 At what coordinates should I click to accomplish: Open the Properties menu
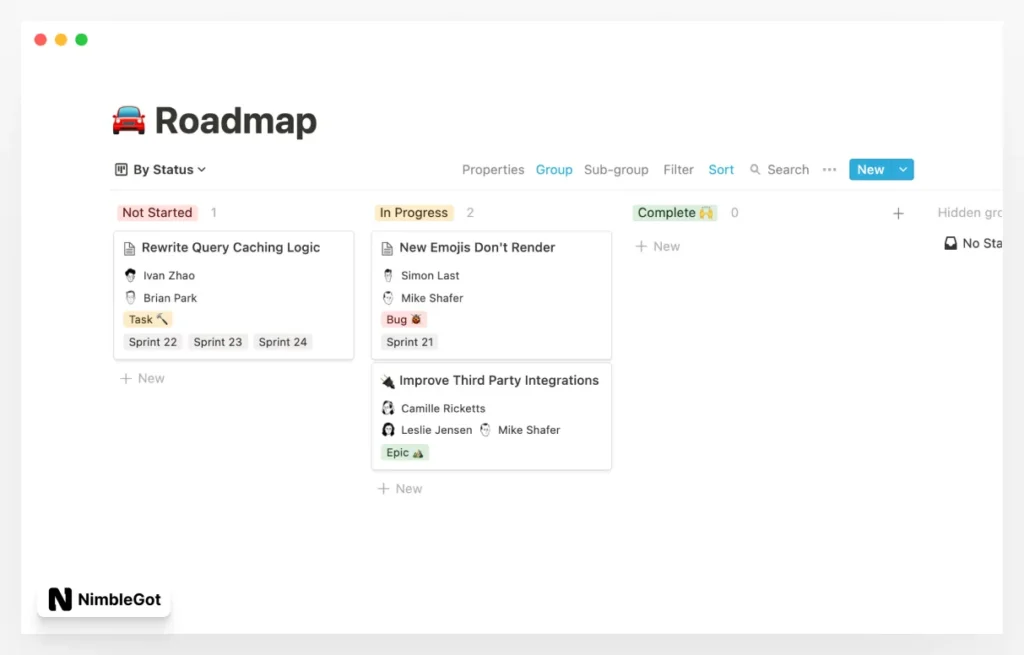click(493, 169)
